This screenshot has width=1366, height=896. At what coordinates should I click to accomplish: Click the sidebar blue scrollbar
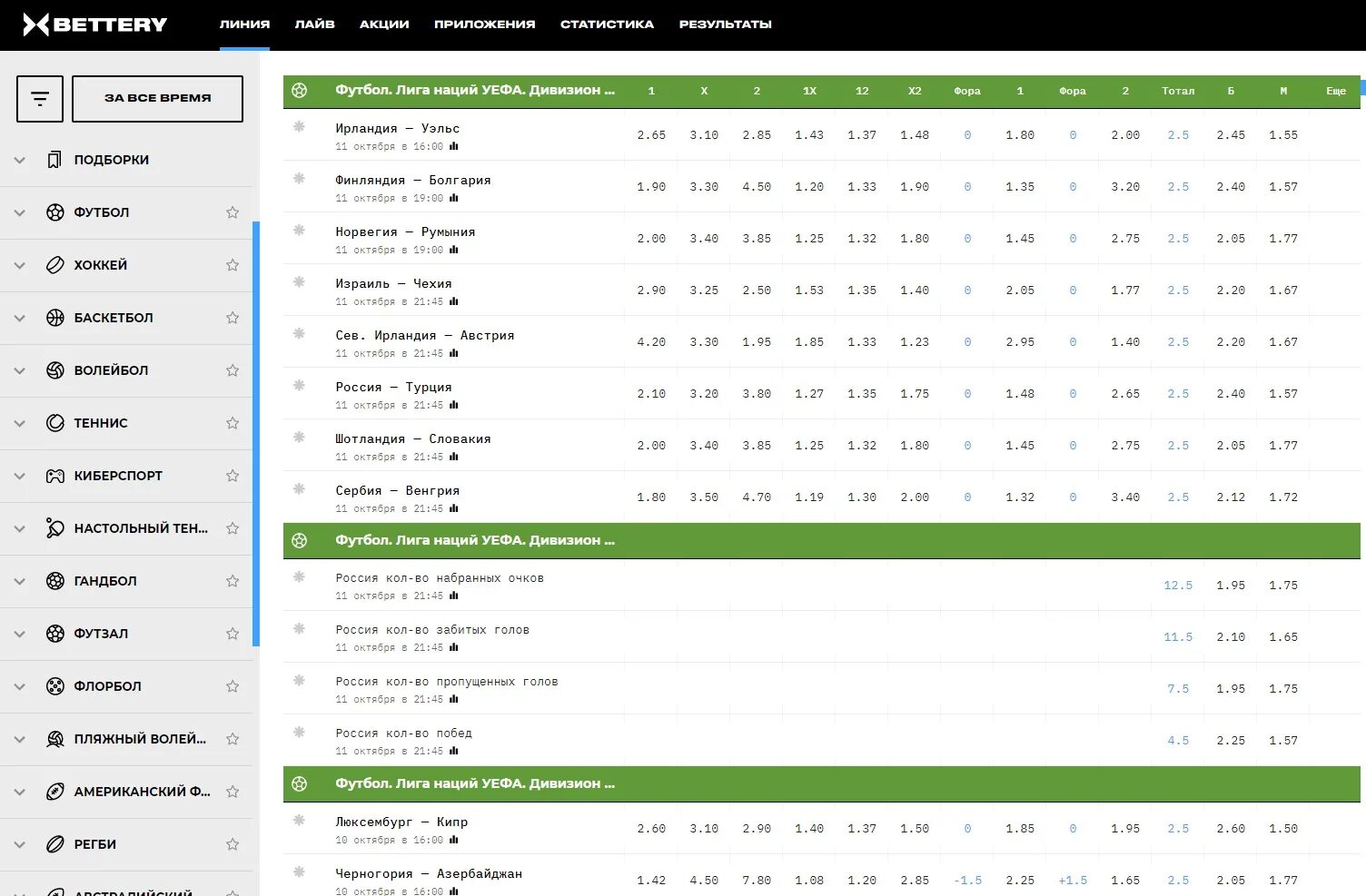(256, 434)
